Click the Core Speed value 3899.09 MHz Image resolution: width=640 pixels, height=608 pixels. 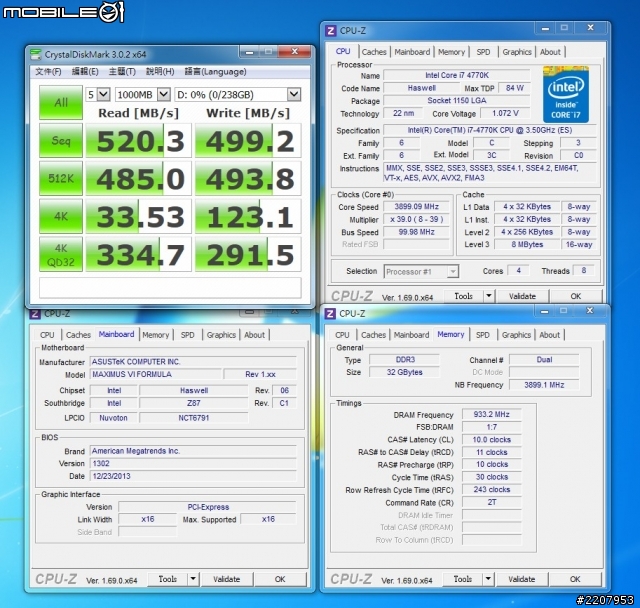(416, 206)
